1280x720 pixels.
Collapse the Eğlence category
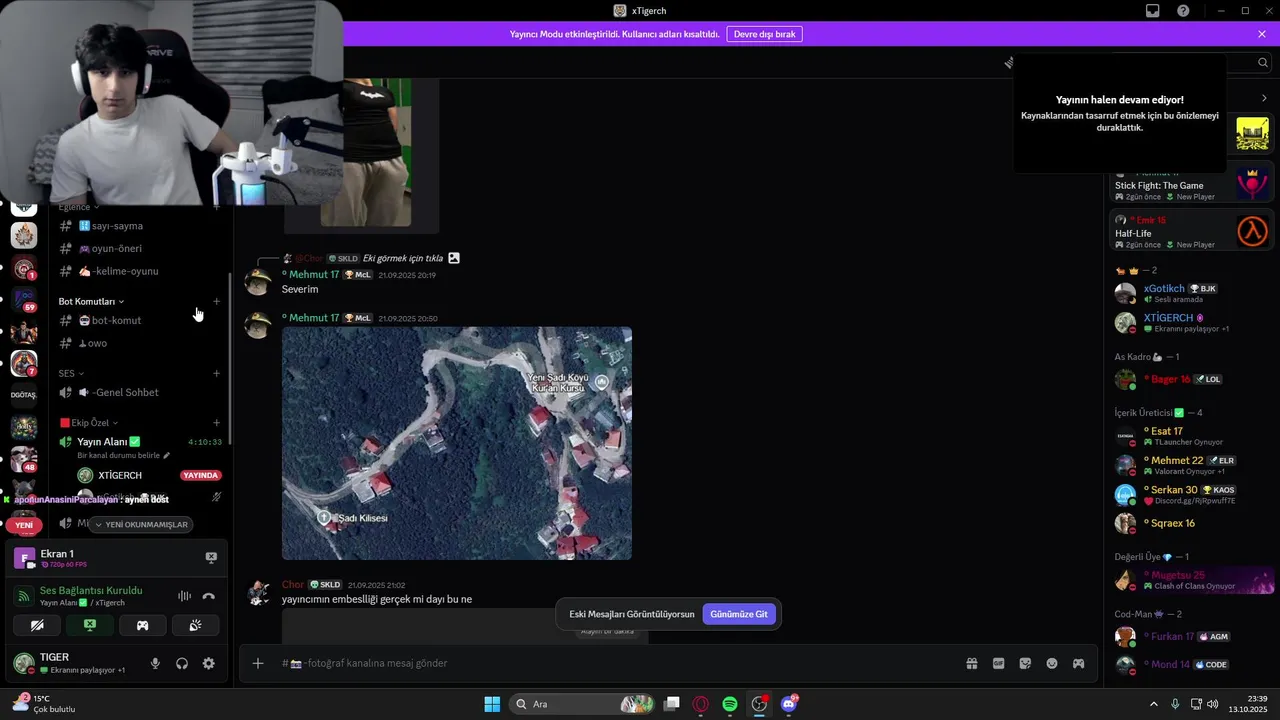[x=79, y=206]
